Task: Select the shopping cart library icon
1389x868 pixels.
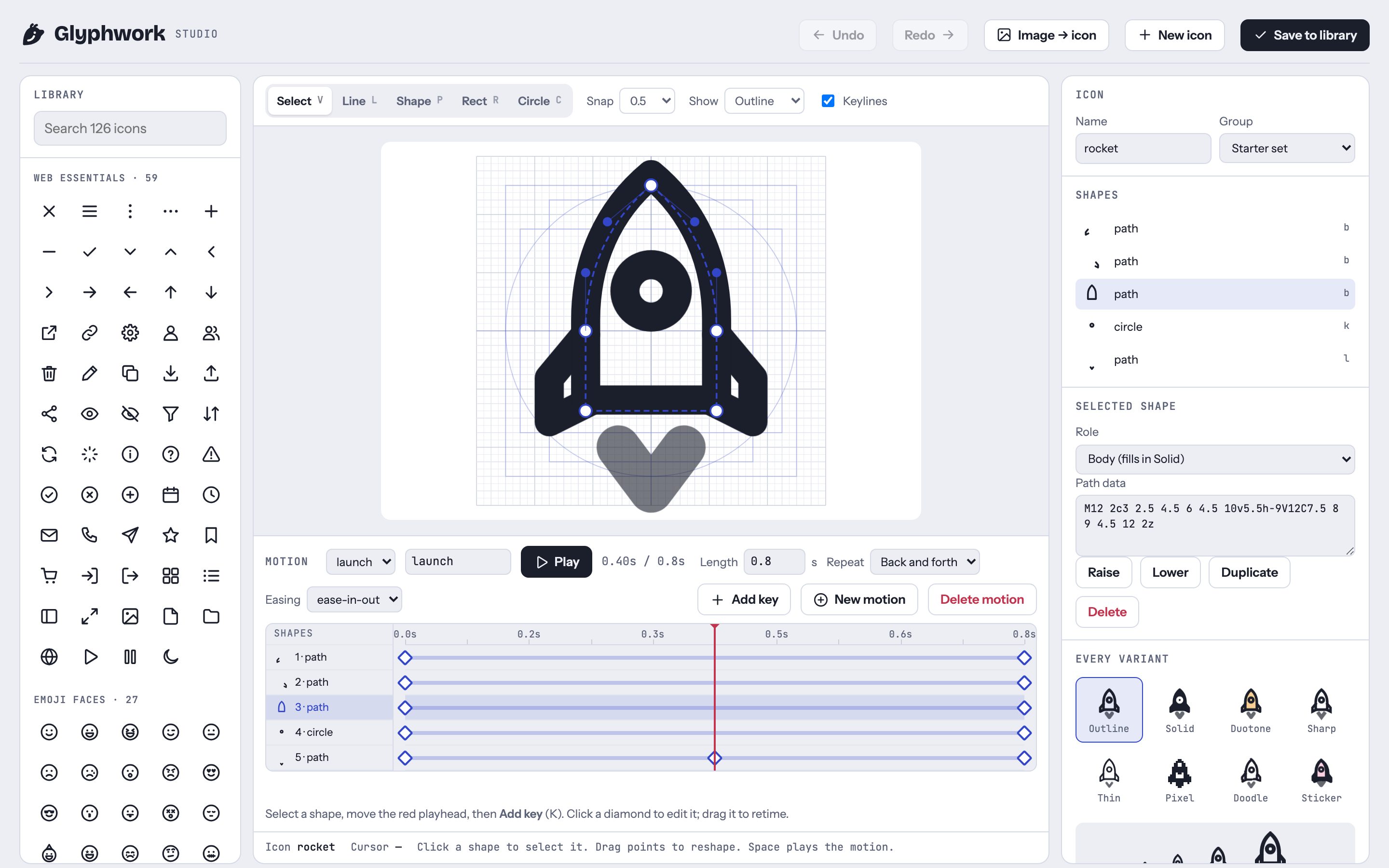Action: [49, 576]
